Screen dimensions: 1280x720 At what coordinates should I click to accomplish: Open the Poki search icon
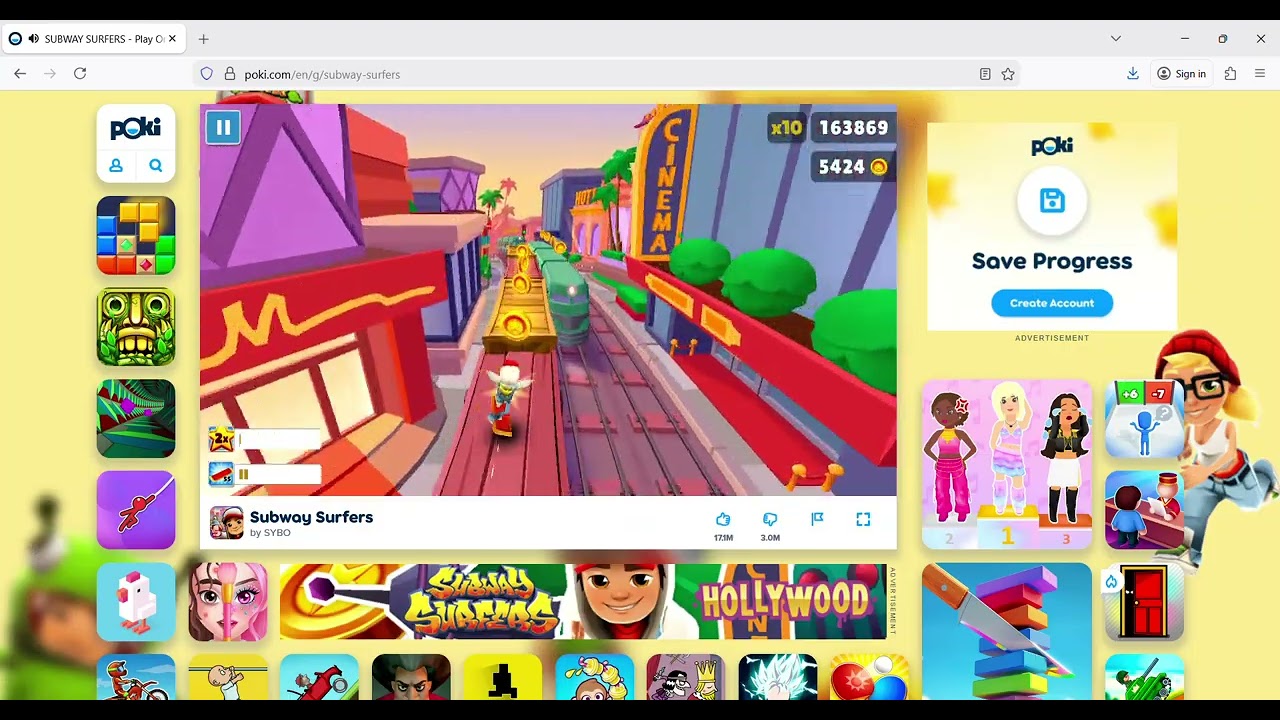(156, 166)
